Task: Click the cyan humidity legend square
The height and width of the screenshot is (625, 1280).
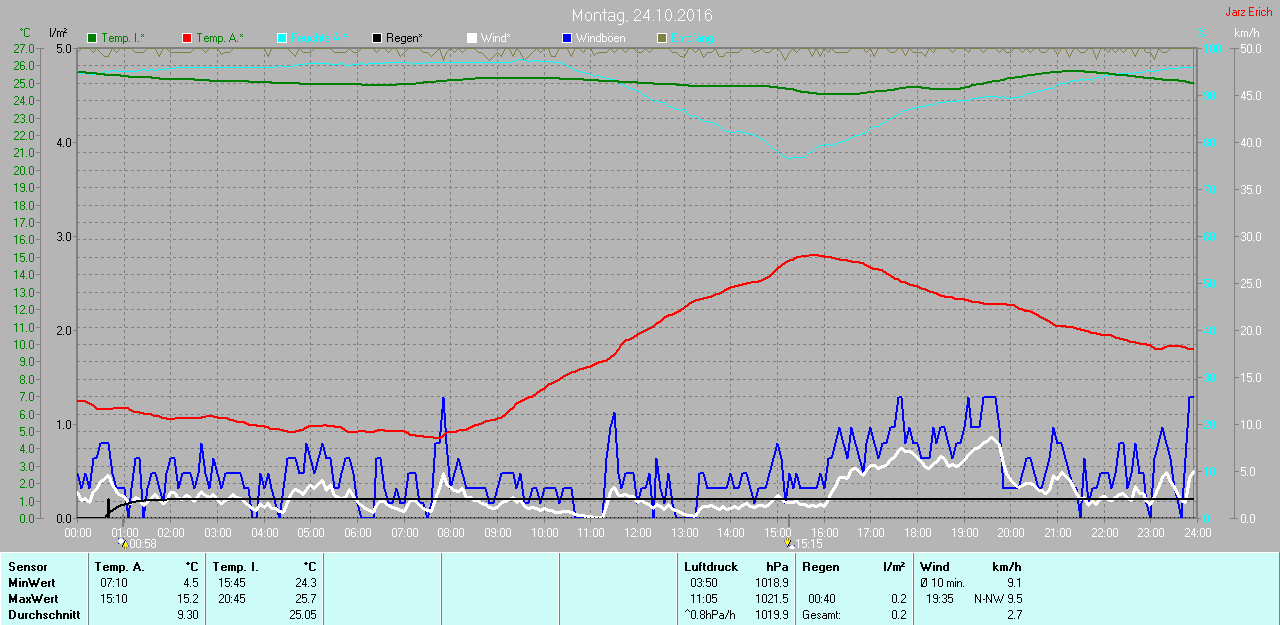Action: click(282, 38)
